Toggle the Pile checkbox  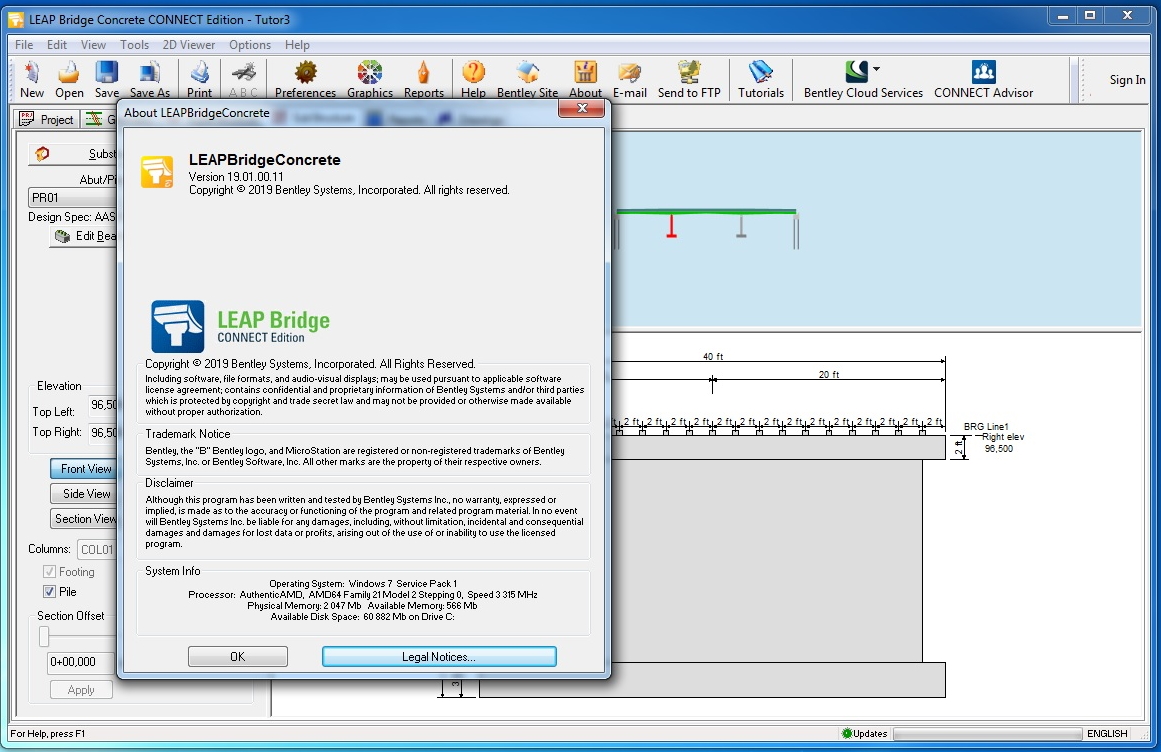point(49,591)
